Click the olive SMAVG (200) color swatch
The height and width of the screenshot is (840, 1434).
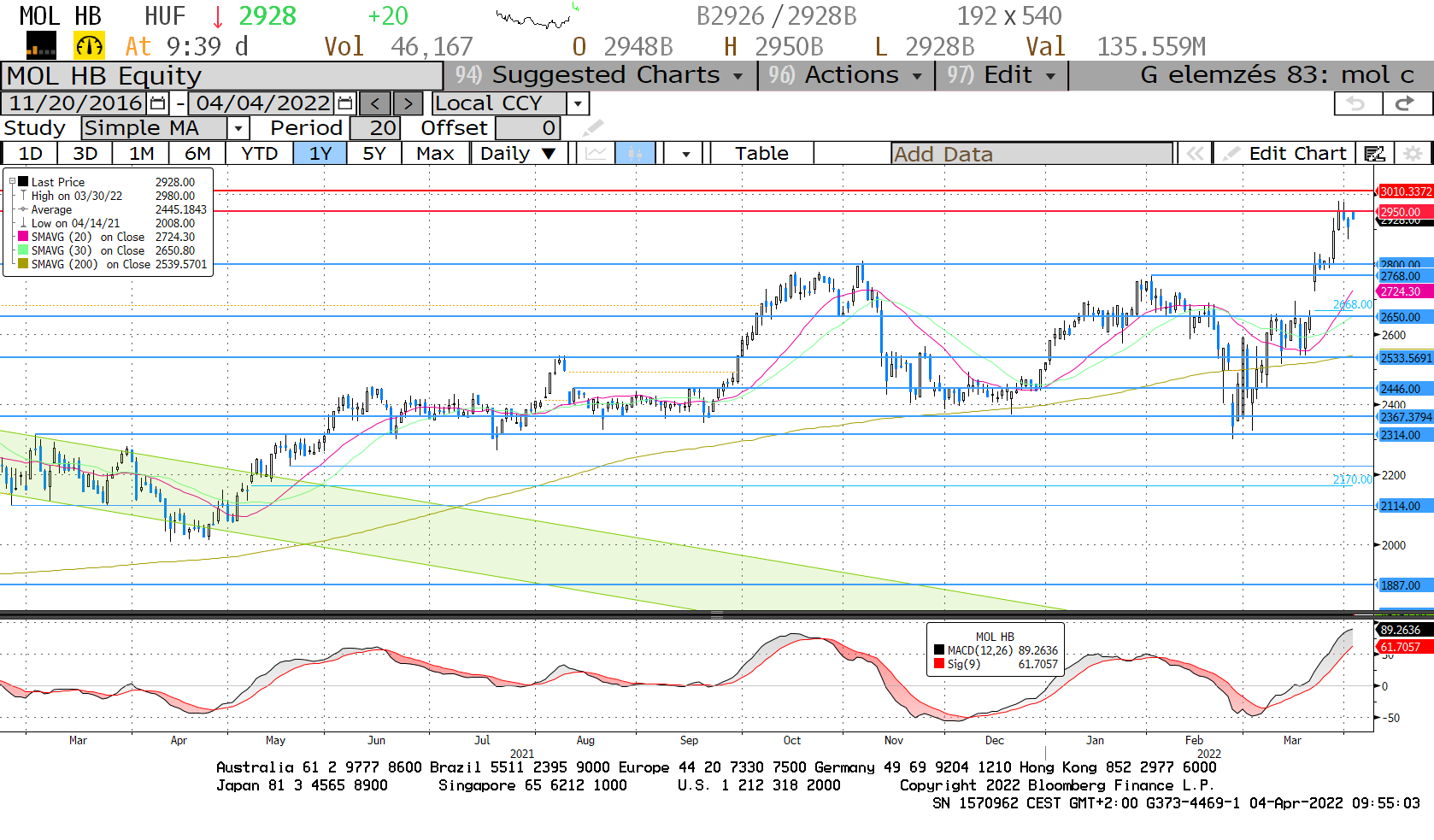coord(23,264)
